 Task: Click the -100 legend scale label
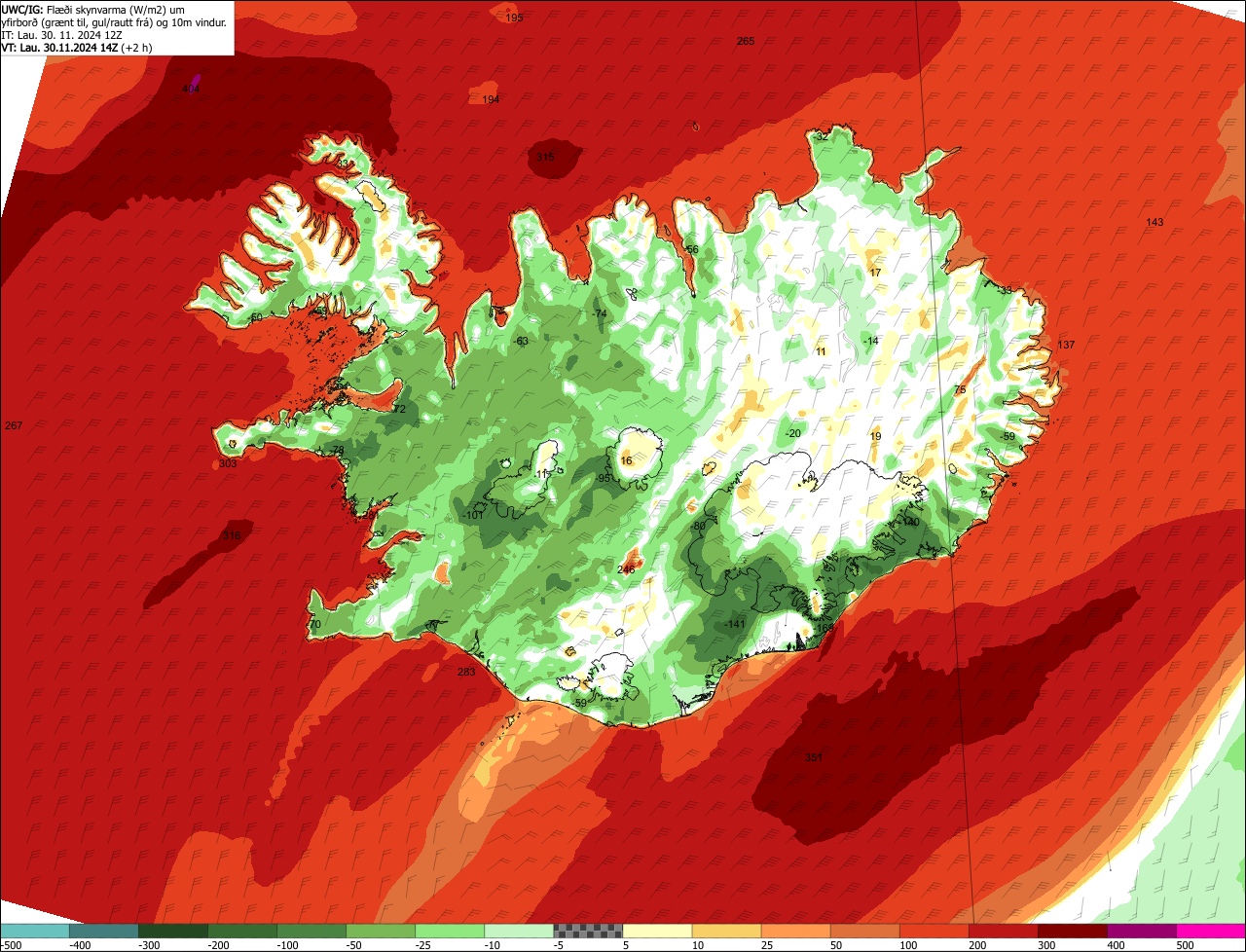click(x=288, y=945)
